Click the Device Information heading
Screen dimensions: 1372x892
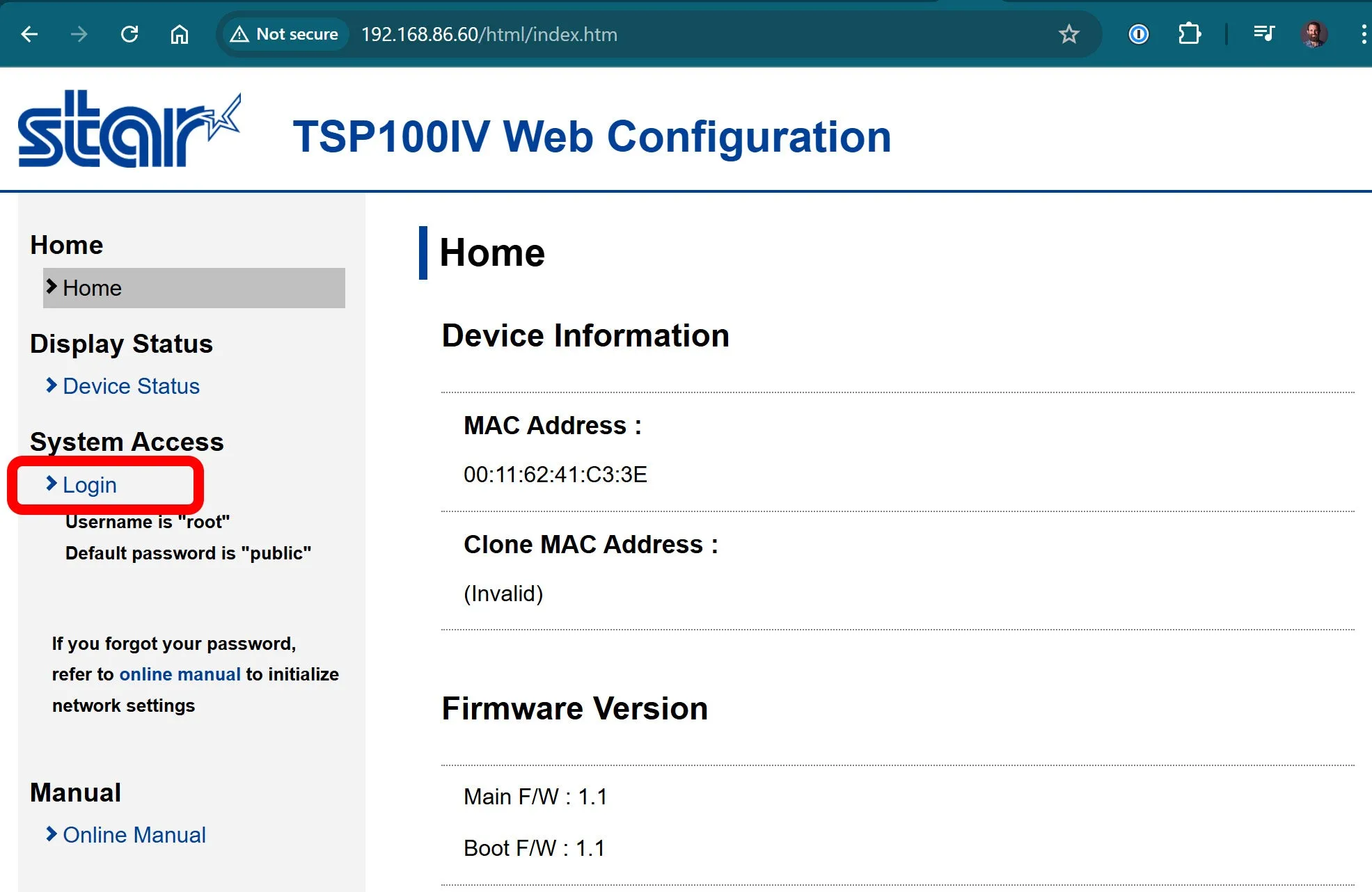(x=585, y=336)
